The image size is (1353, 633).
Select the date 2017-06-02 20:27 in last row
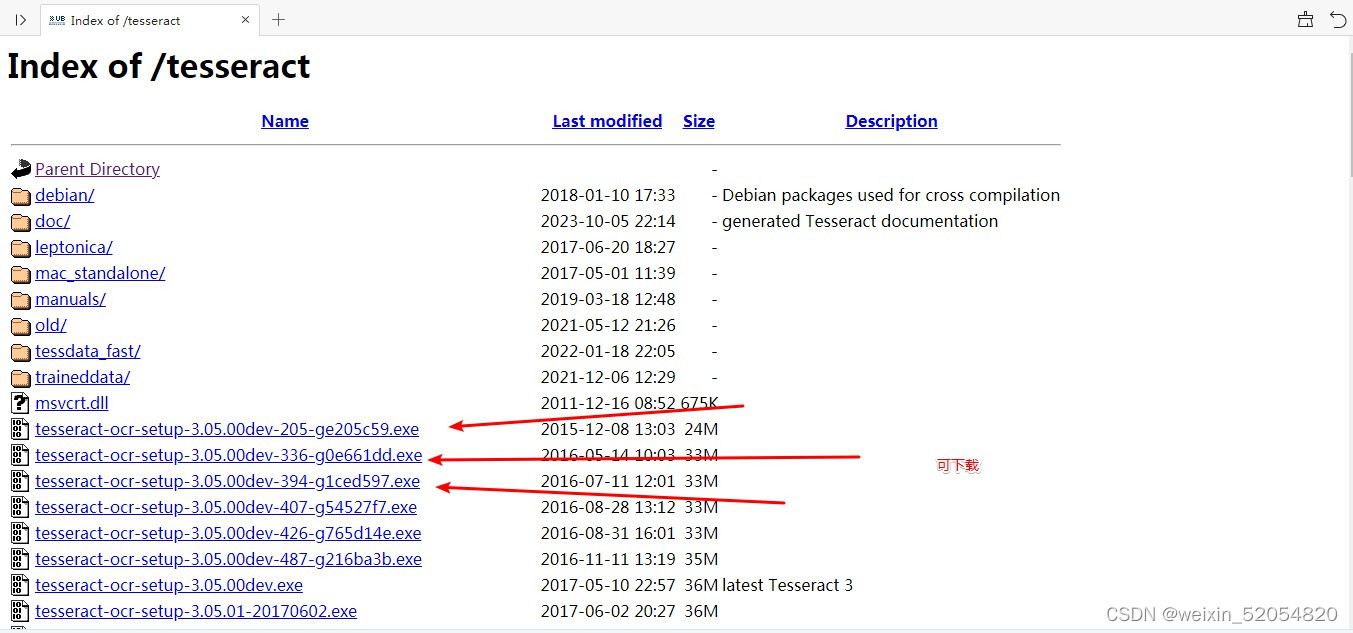click(x=608, y=611)
